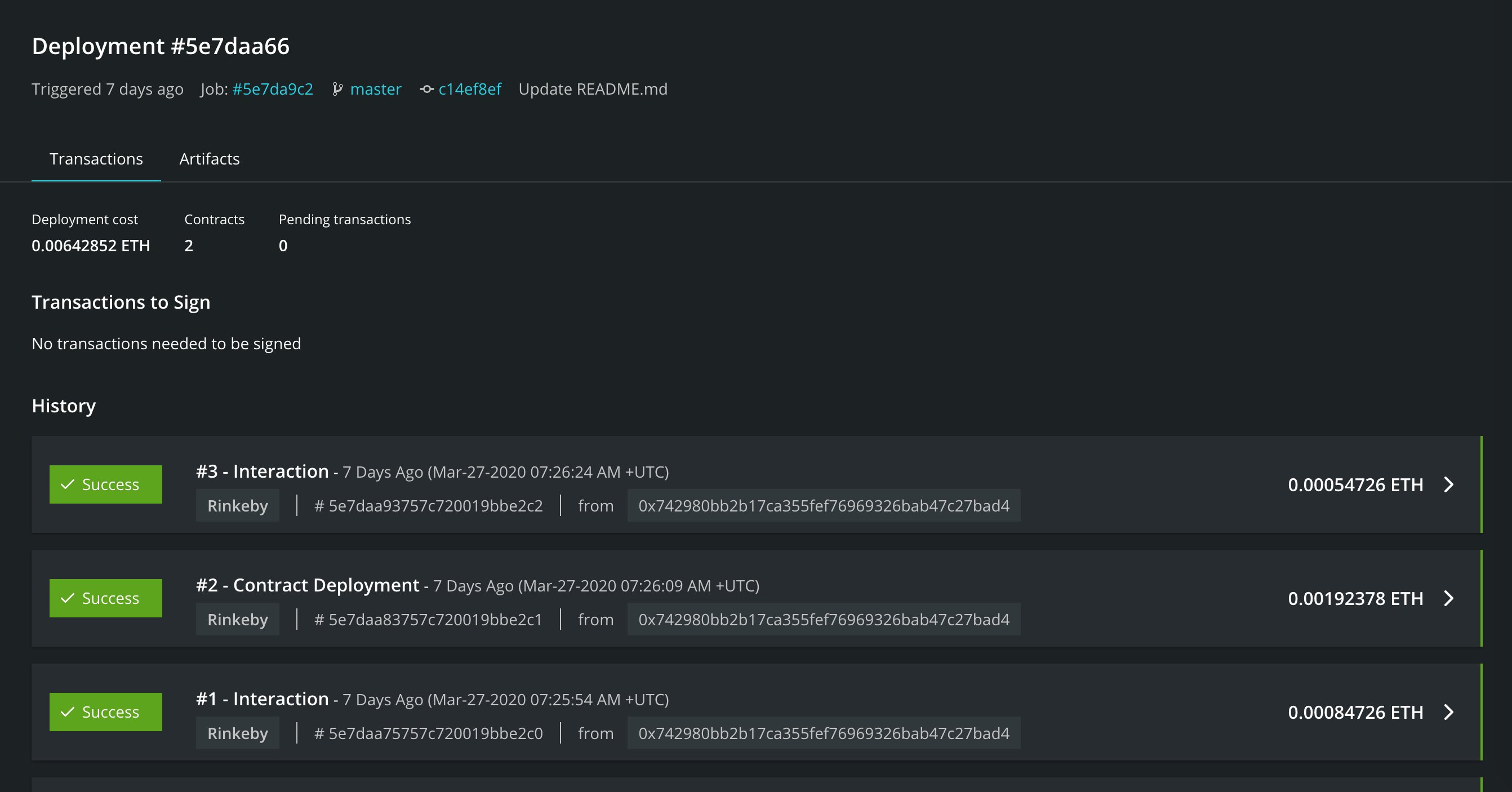
Task: Click the #1 - Interaction title
Action: tap(263, 698)
